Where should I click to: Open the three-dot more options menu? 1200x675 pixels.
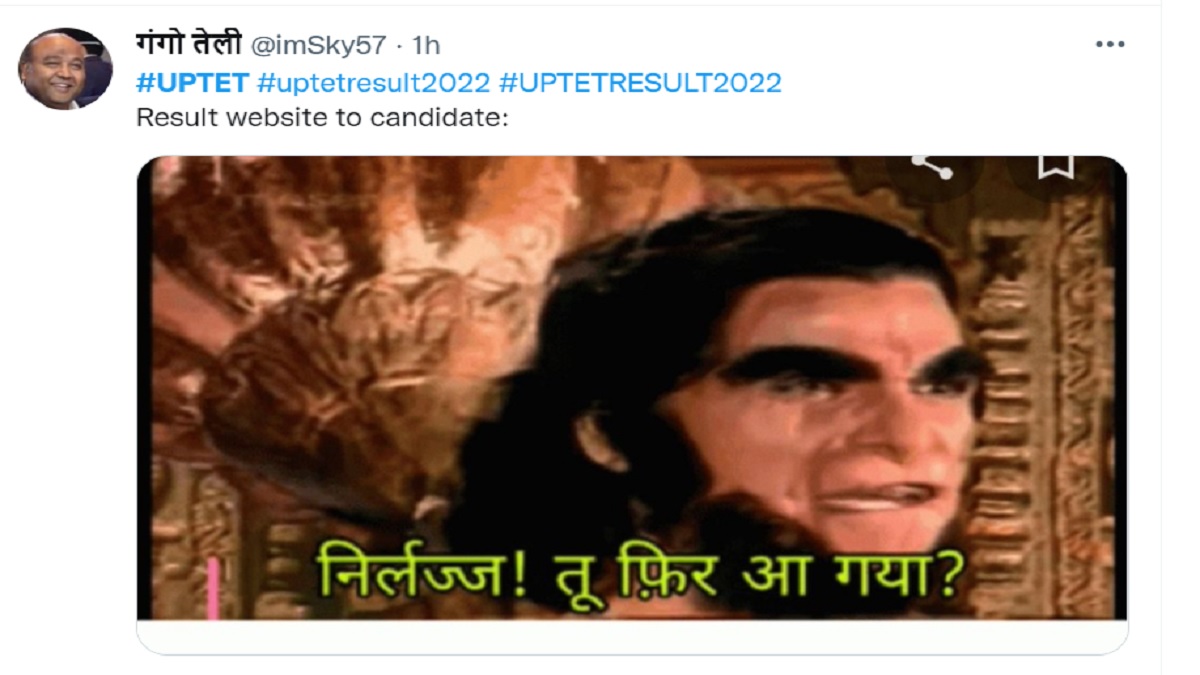(1110, 45)
